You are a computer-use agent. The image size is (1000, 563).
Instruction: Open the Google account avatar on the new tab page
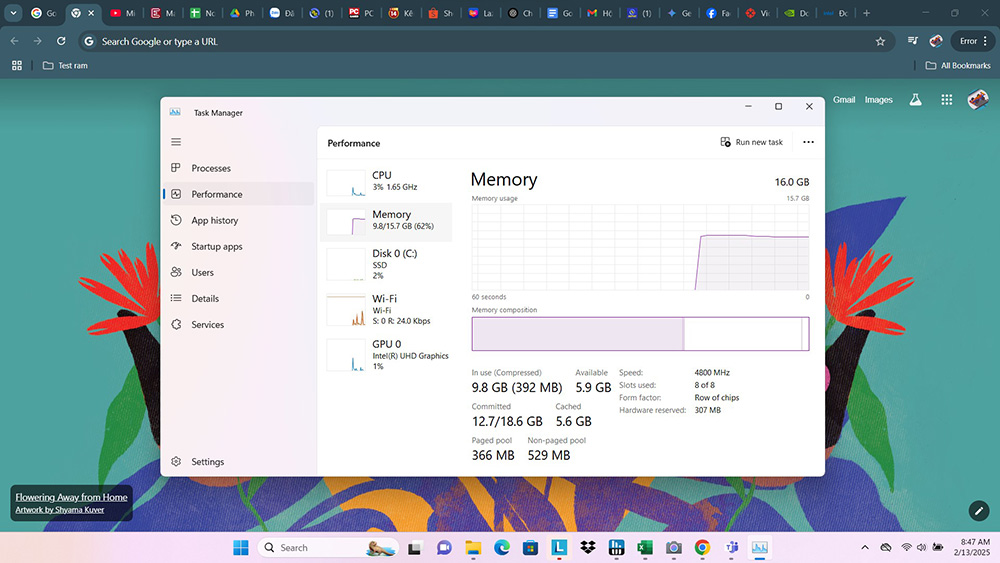pos(978,99)
